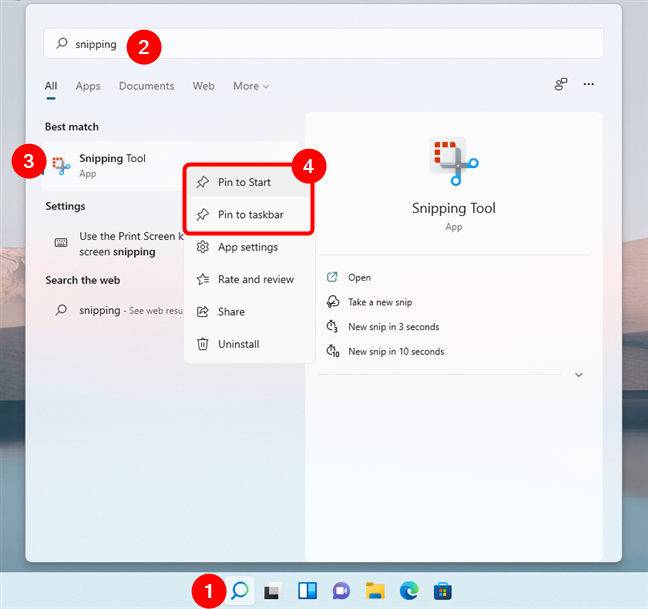Screen dimensions: 648x609
Task: Launch Microsoft Edge from the taskbar
Action: [409, 592]
